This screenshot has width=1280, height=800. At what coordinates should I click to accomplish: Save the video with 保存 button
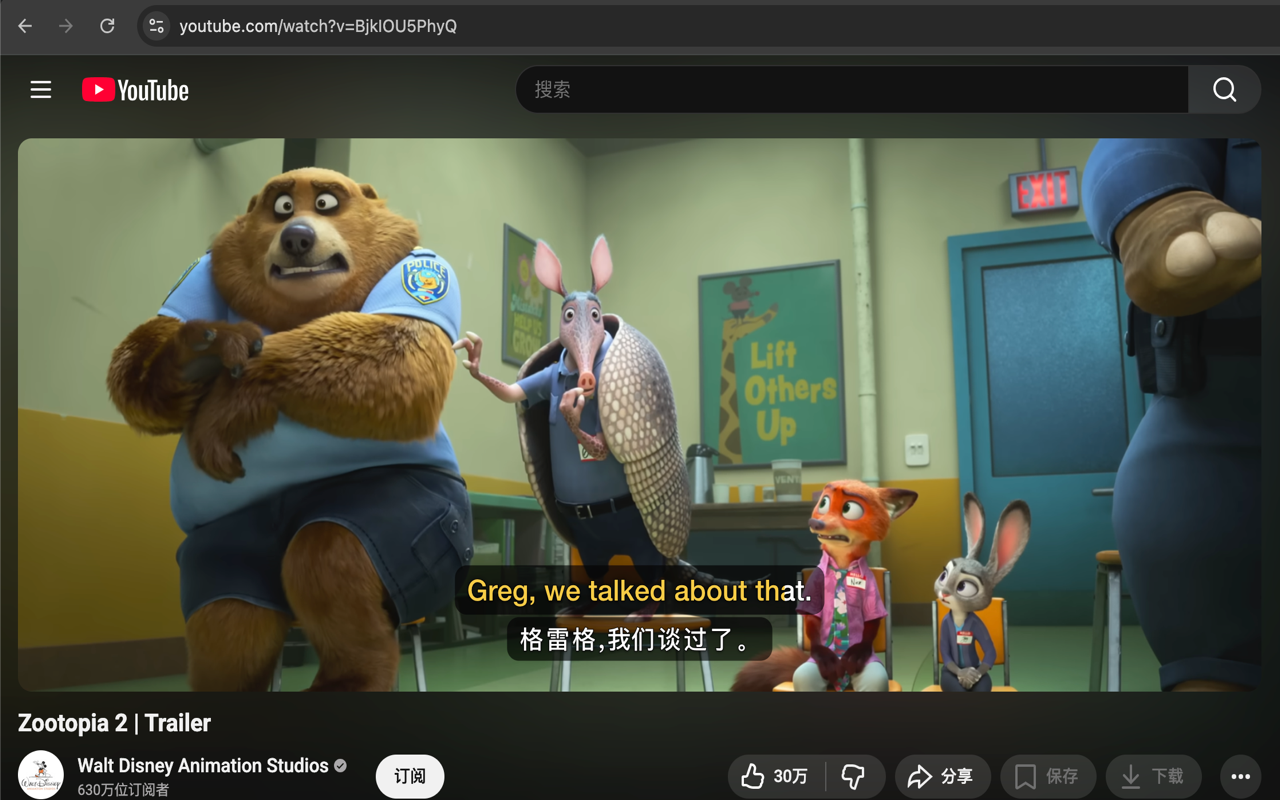click(1048, 776)
